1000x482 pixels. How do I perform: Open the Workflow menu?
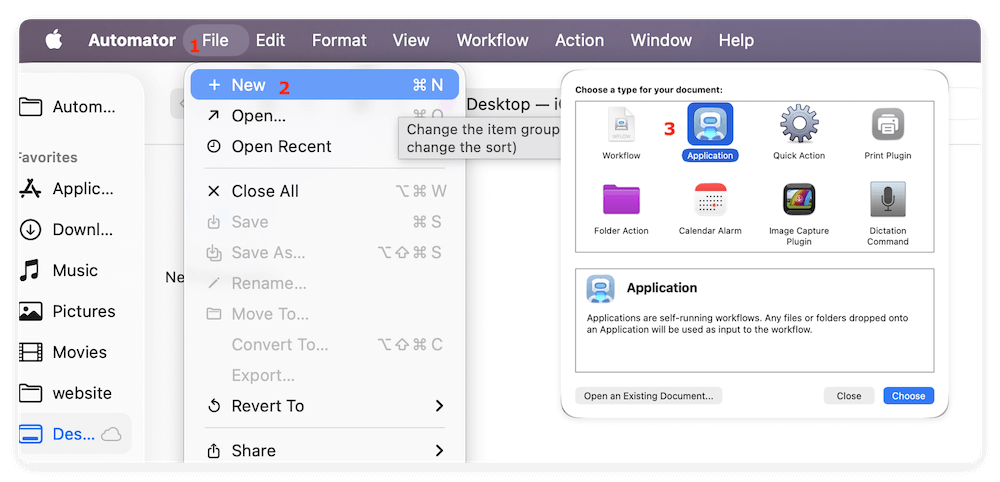(492, 40)
